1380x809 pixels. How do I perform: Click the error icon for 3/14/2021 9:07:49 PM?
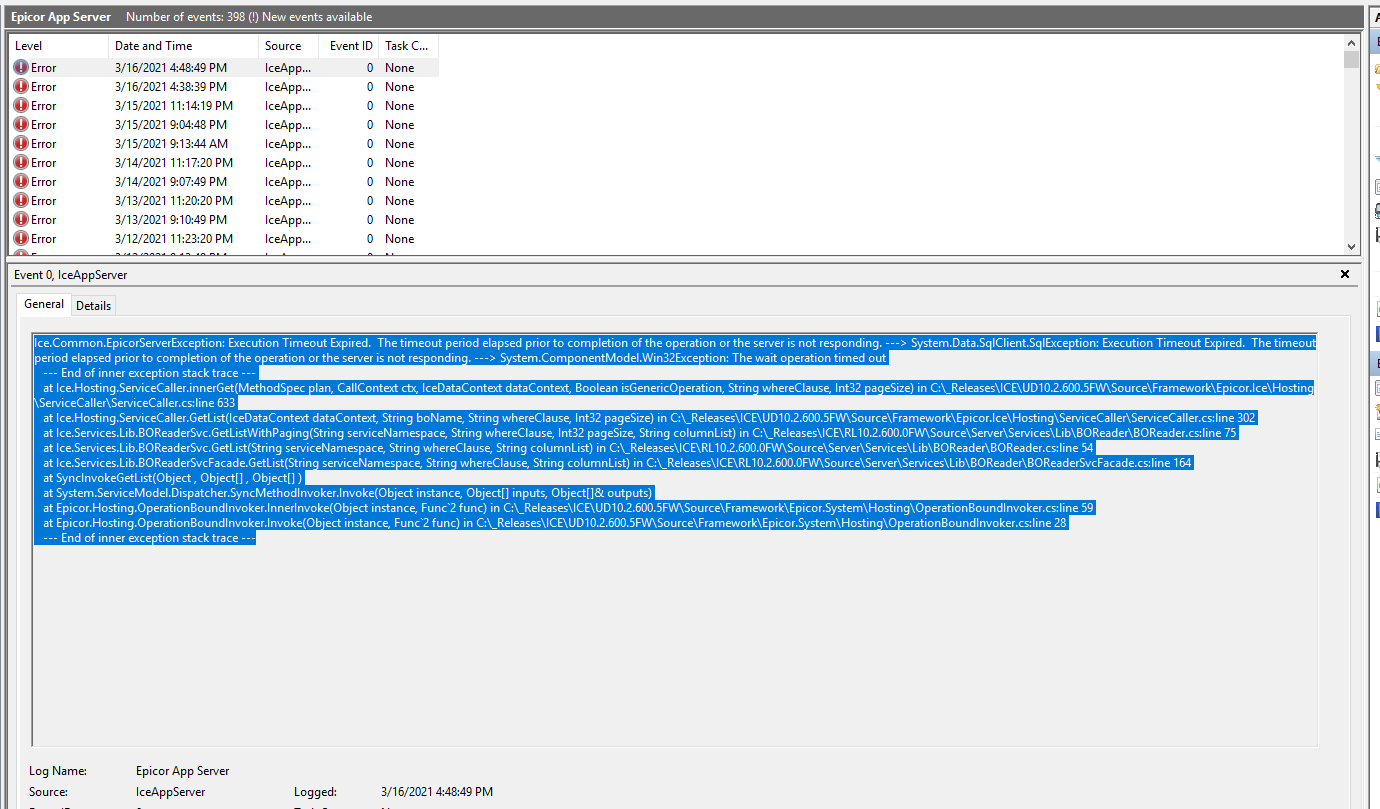[21, 182]
